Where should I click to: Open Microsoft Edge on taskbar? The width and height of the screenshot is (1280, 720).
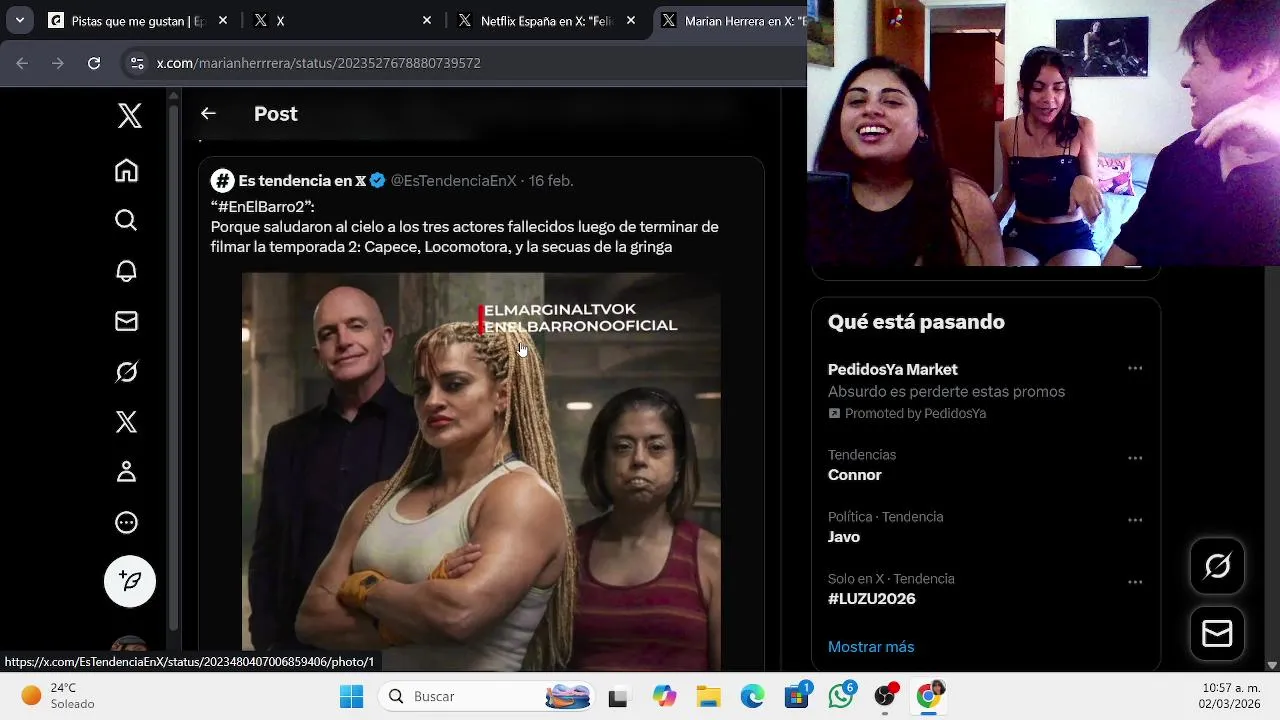click(x=752, y=696)
